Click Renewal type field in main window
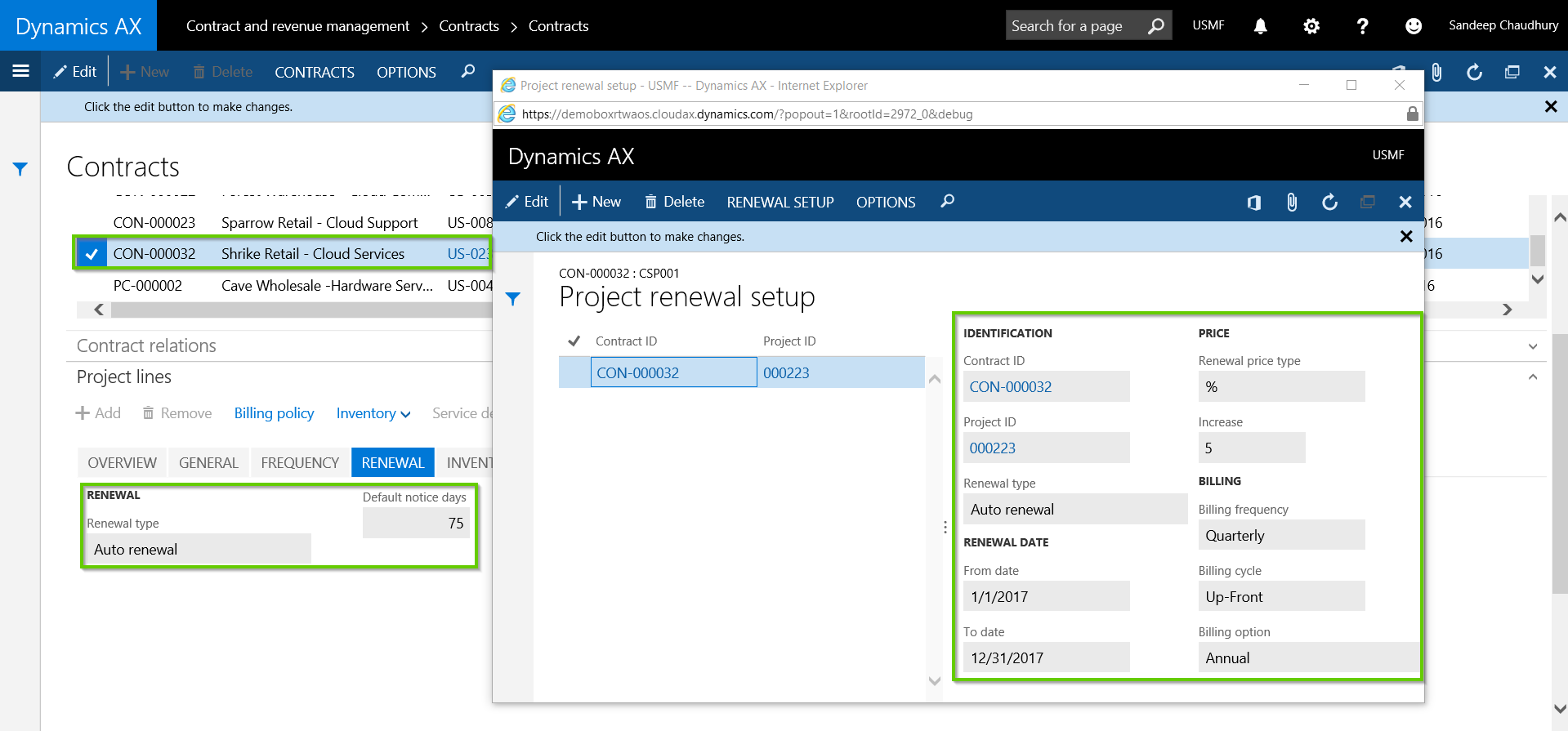Screen dimensions: 1568x731 [x=199, y=549]
